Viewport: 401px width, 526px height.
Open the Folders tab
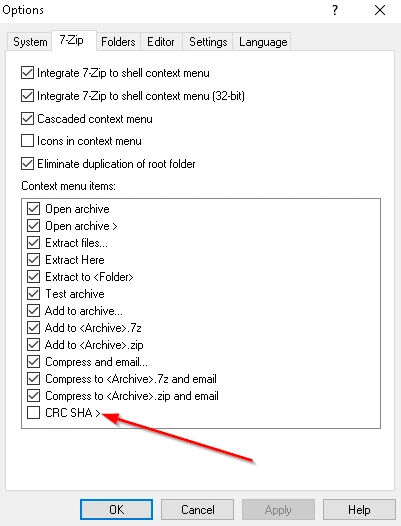[x=118, y=42]
